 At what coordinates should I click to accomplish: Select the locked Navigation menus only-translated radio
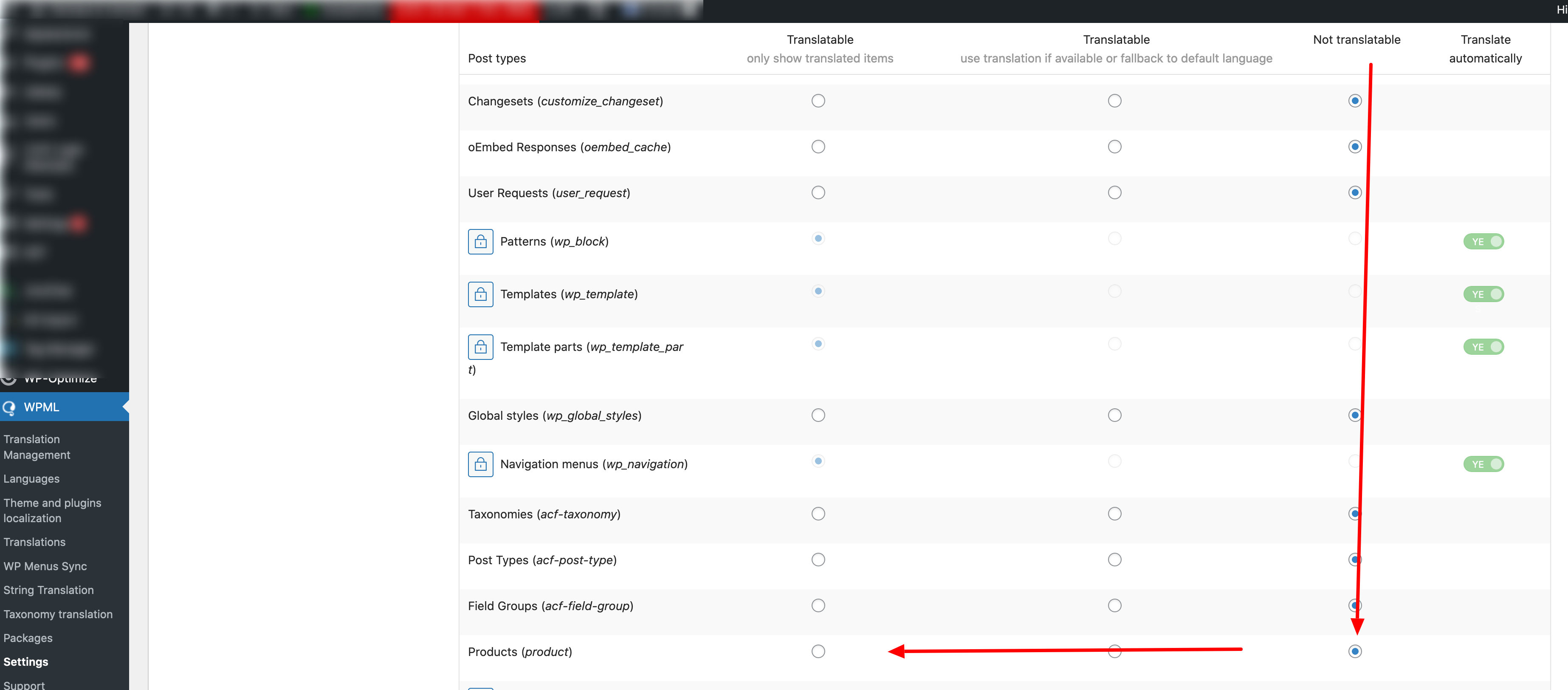[818, 461]
